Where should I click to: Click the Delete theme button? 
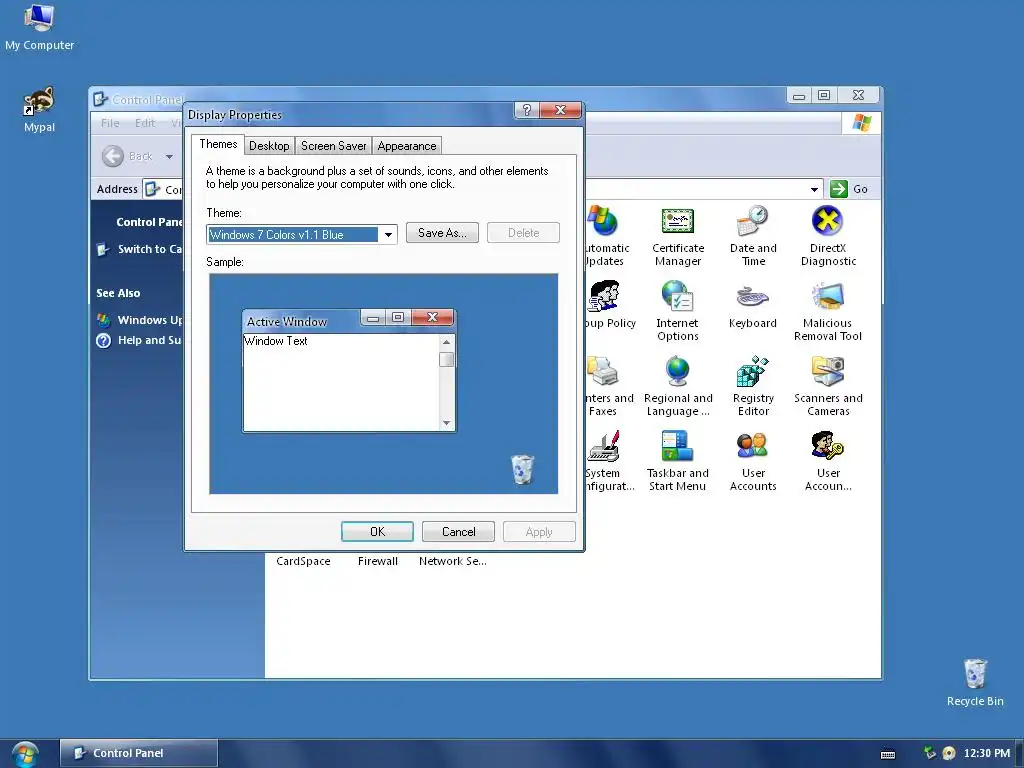[524, 232]
